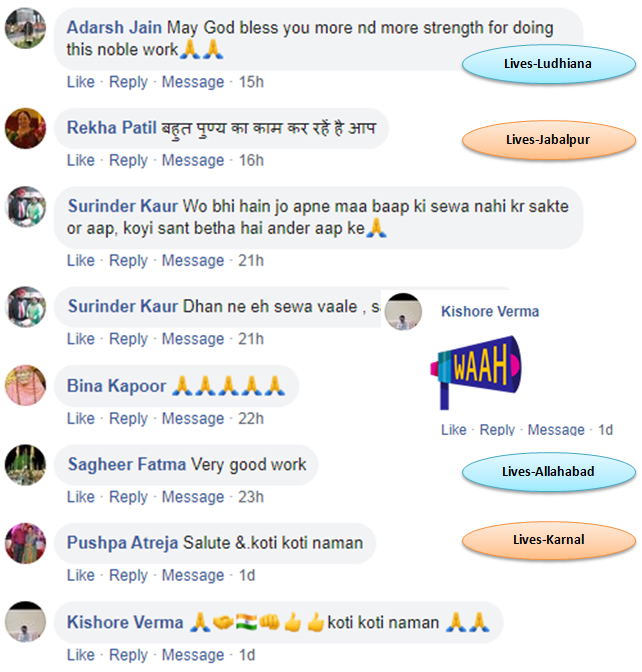Open Pushpa Atreja's profile picture

(25, 543)
